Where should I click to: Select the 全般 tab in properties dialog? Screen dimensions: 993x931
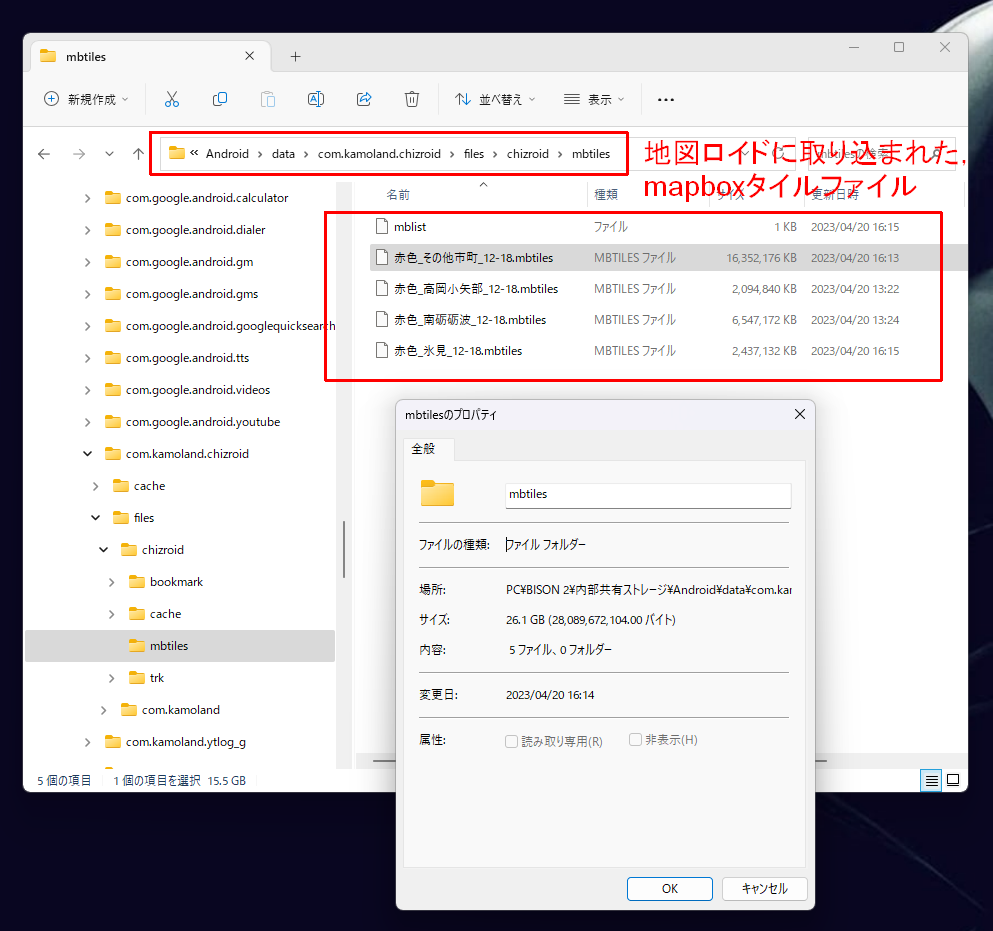pyautogui.click(x=423, y=449)
